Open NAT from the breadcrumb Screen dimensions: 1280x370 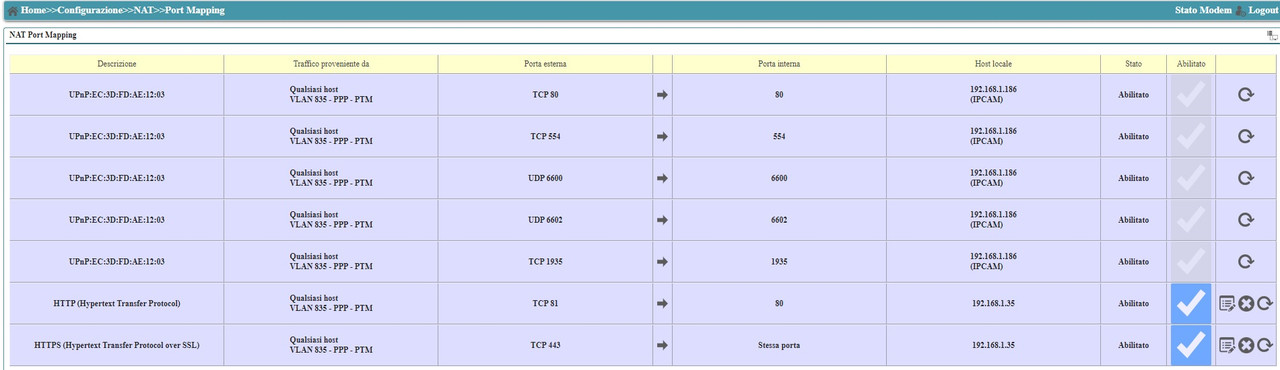pos(144,10)
